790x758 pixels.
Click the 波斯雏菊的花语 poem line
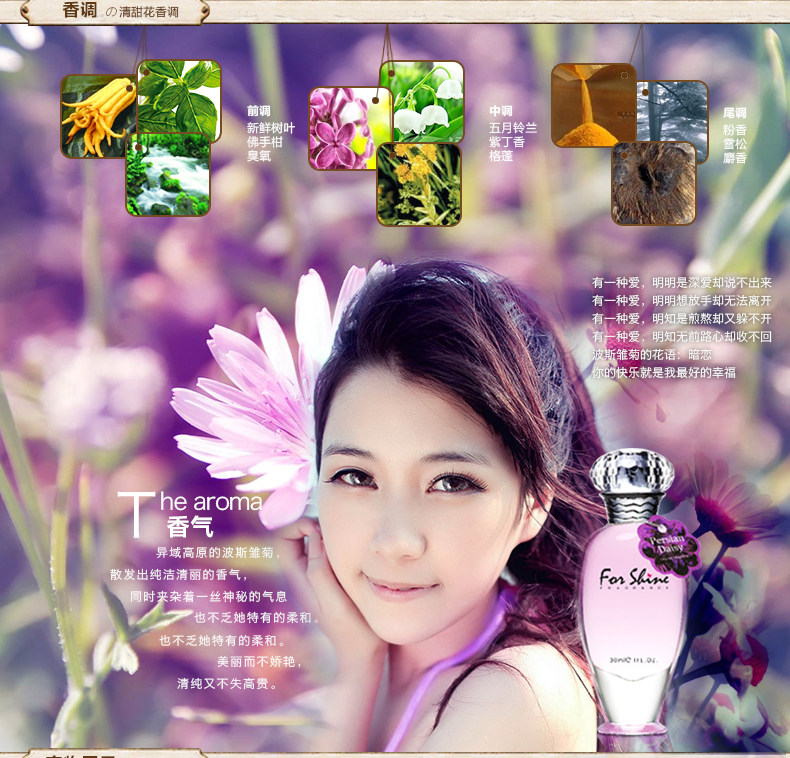(x=651, y=354)
